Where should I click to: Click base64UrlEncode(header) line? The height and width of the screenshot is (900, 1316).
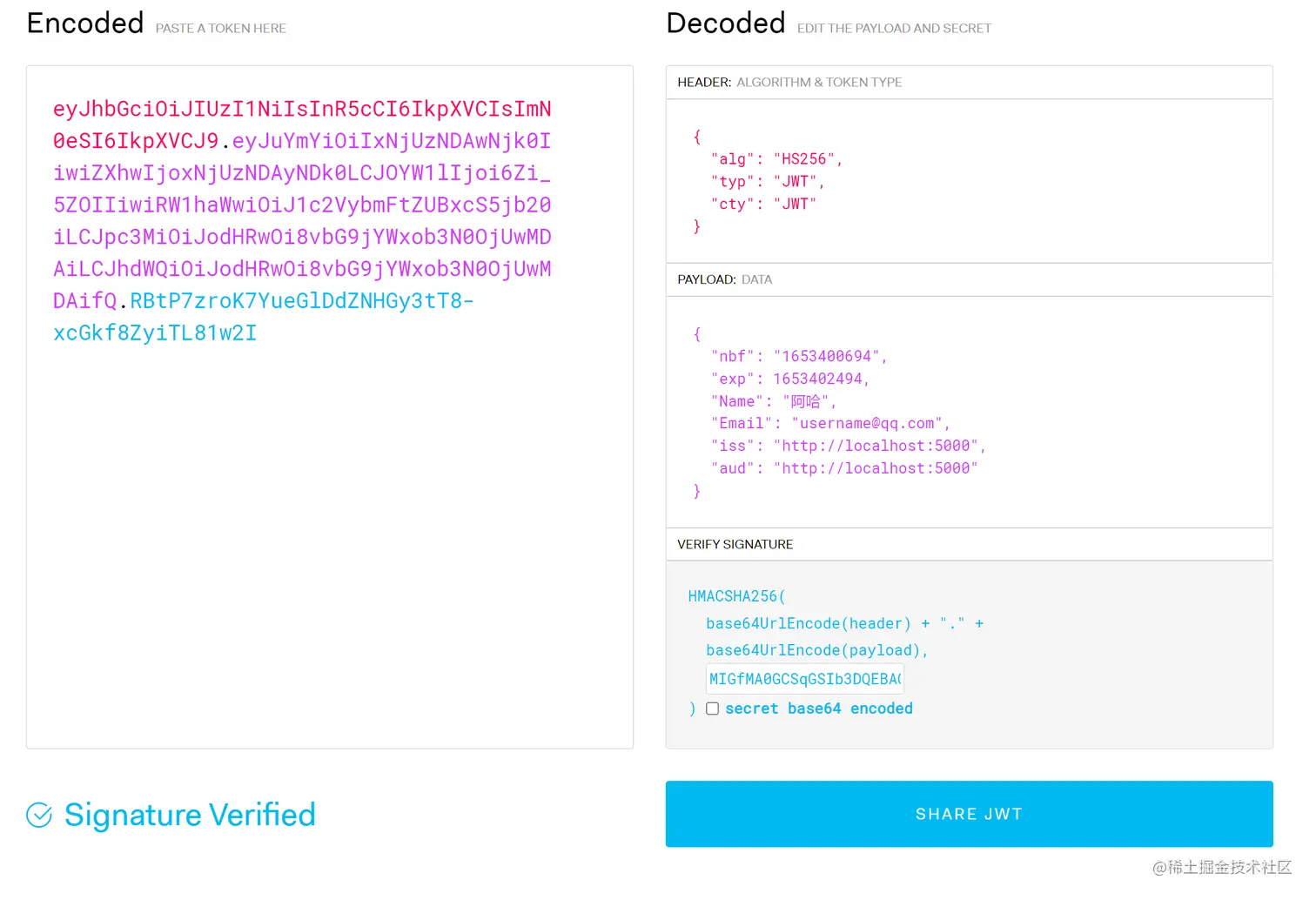[844, 624]
